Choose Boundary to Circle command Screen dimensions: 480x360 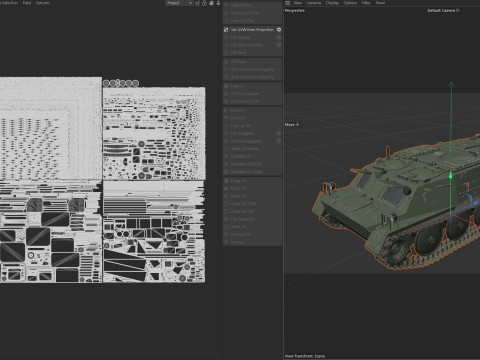(252, 164)
